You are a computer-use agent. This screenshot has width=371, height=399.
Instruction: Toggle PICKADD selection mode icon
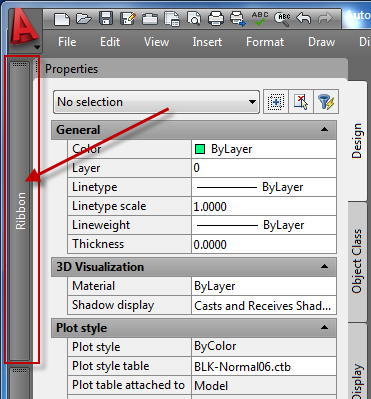click(276, 101)
